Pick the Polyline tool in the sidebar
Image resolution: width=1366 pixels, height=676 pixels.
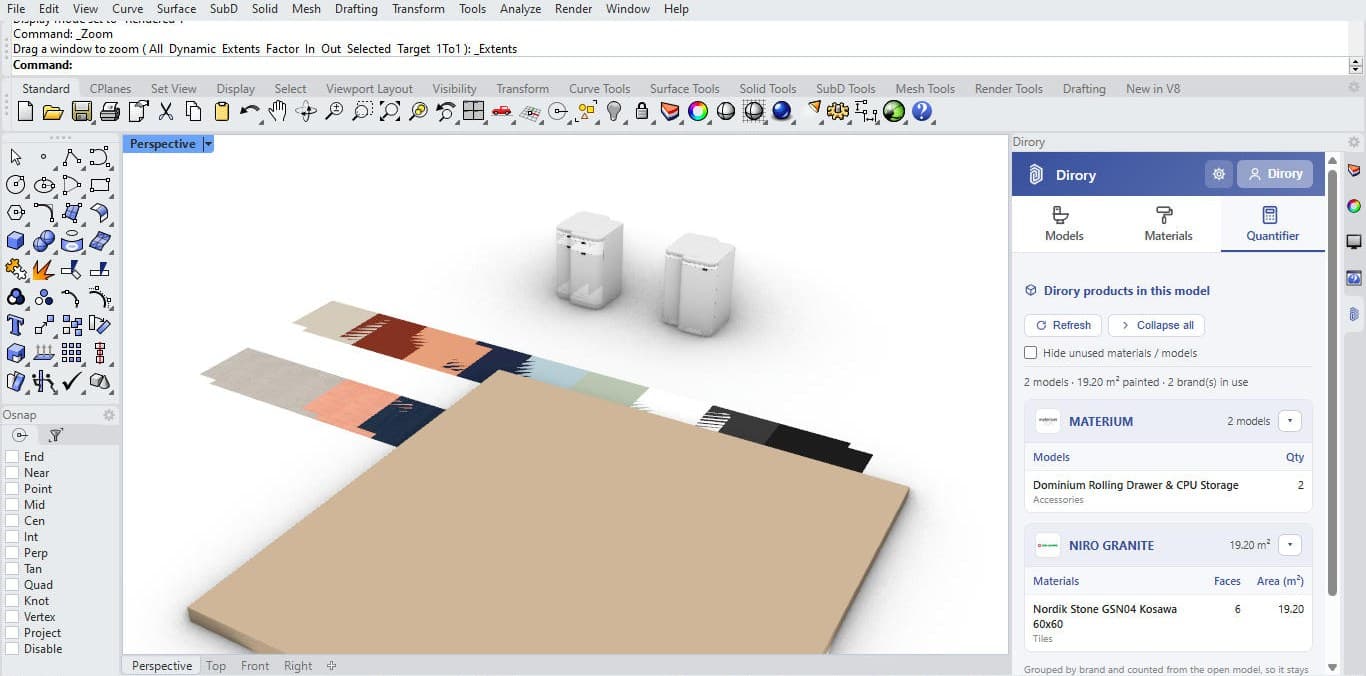click(x=72, y=157)
